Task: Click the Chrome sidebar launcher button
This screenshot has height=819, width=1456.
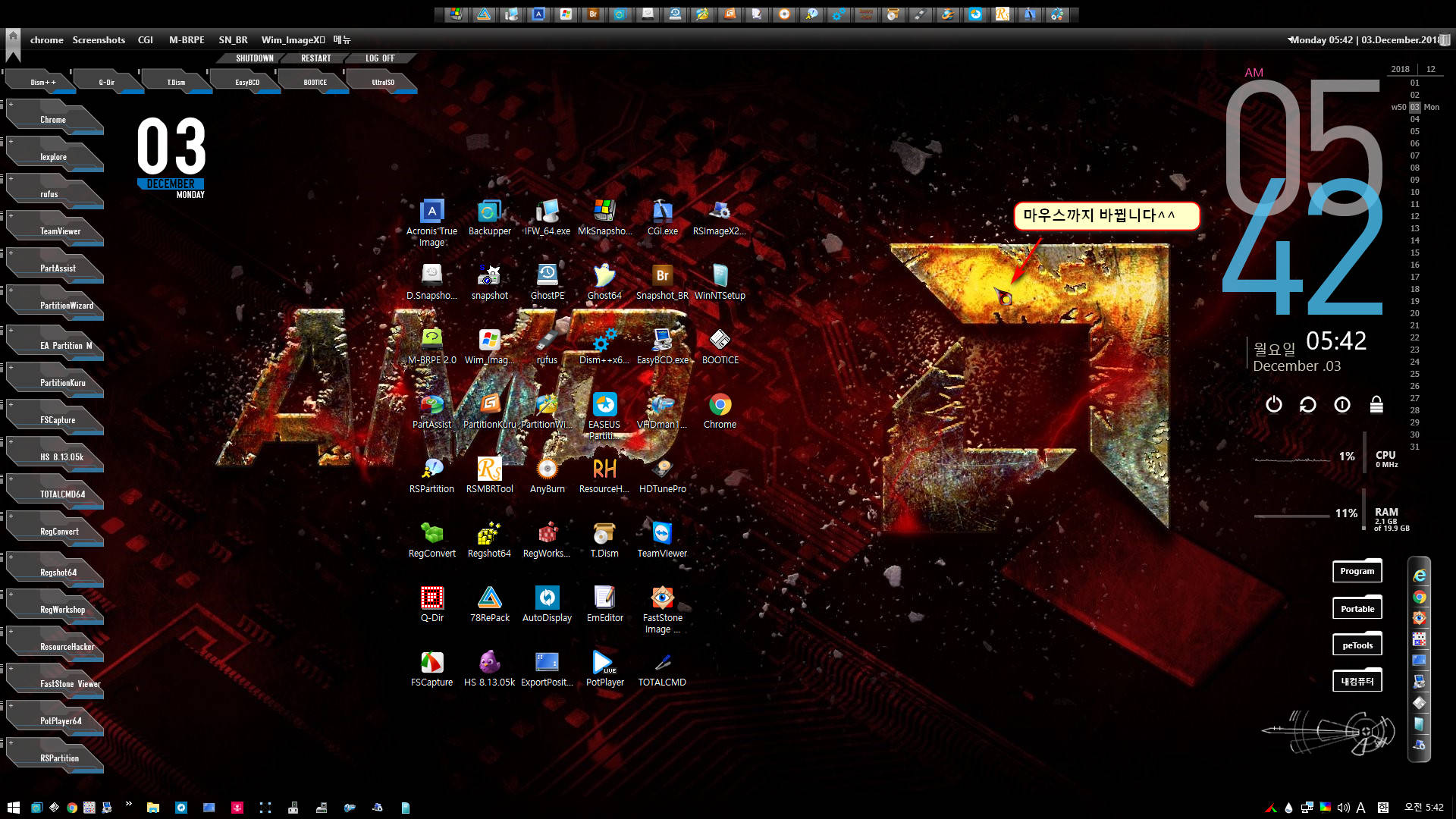Action: [x=55, y=119]
